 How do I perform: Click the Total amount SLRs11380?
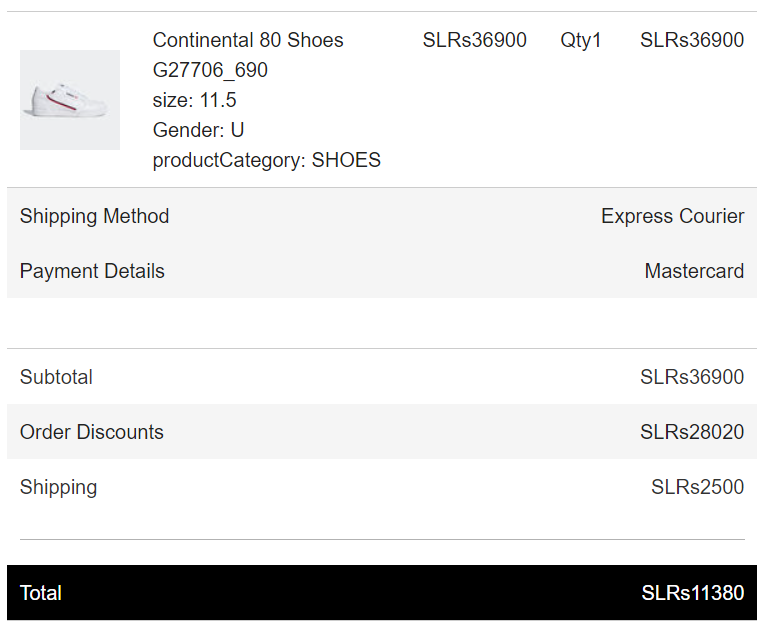click(693, 593)
